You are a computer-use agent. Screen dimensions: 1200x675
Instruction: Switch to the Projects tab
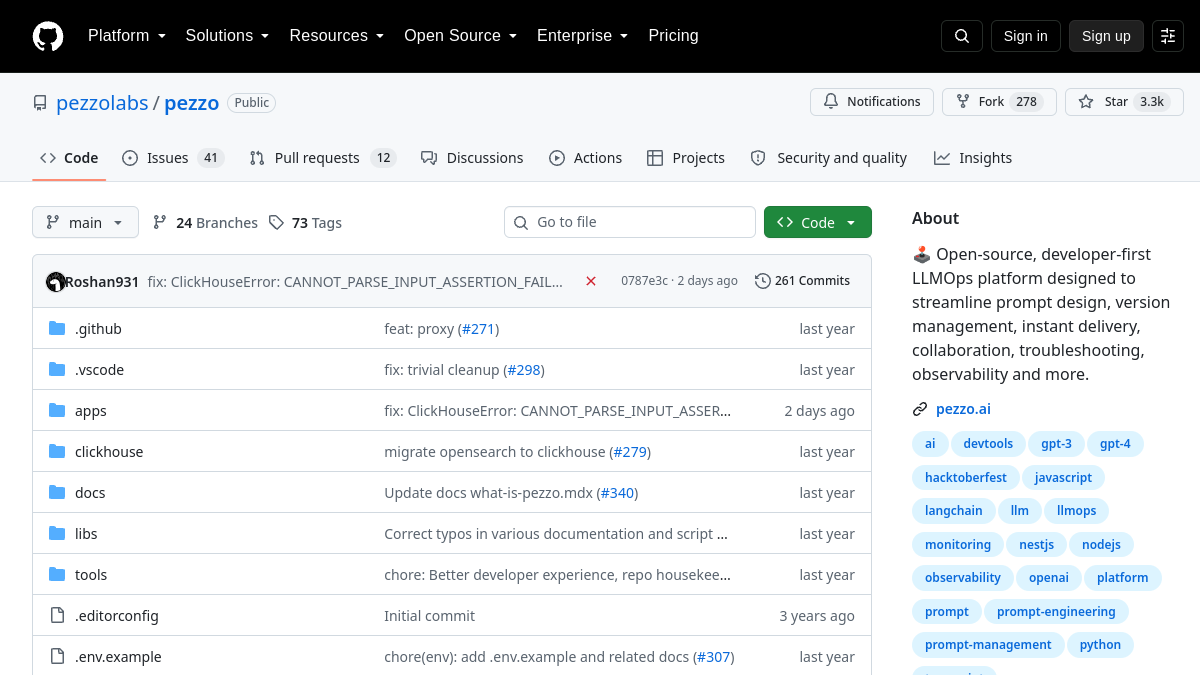(x=686, y=158)
